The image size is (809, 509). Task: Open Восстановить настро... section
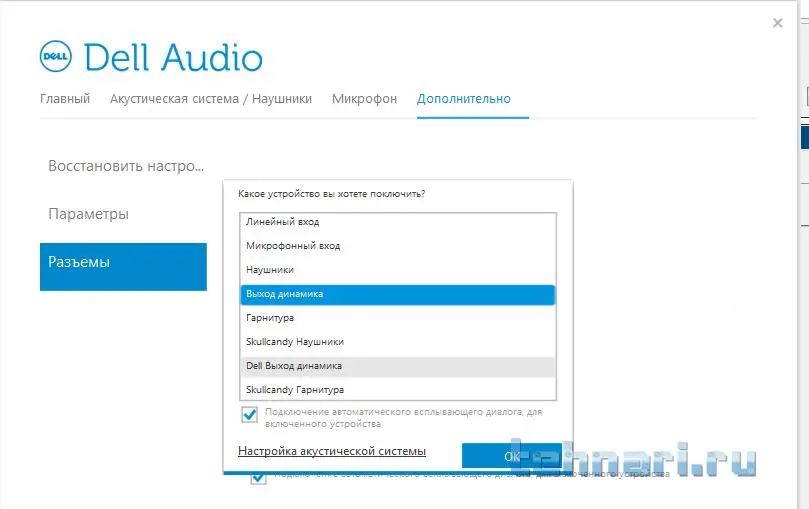[x=126, y=166]
